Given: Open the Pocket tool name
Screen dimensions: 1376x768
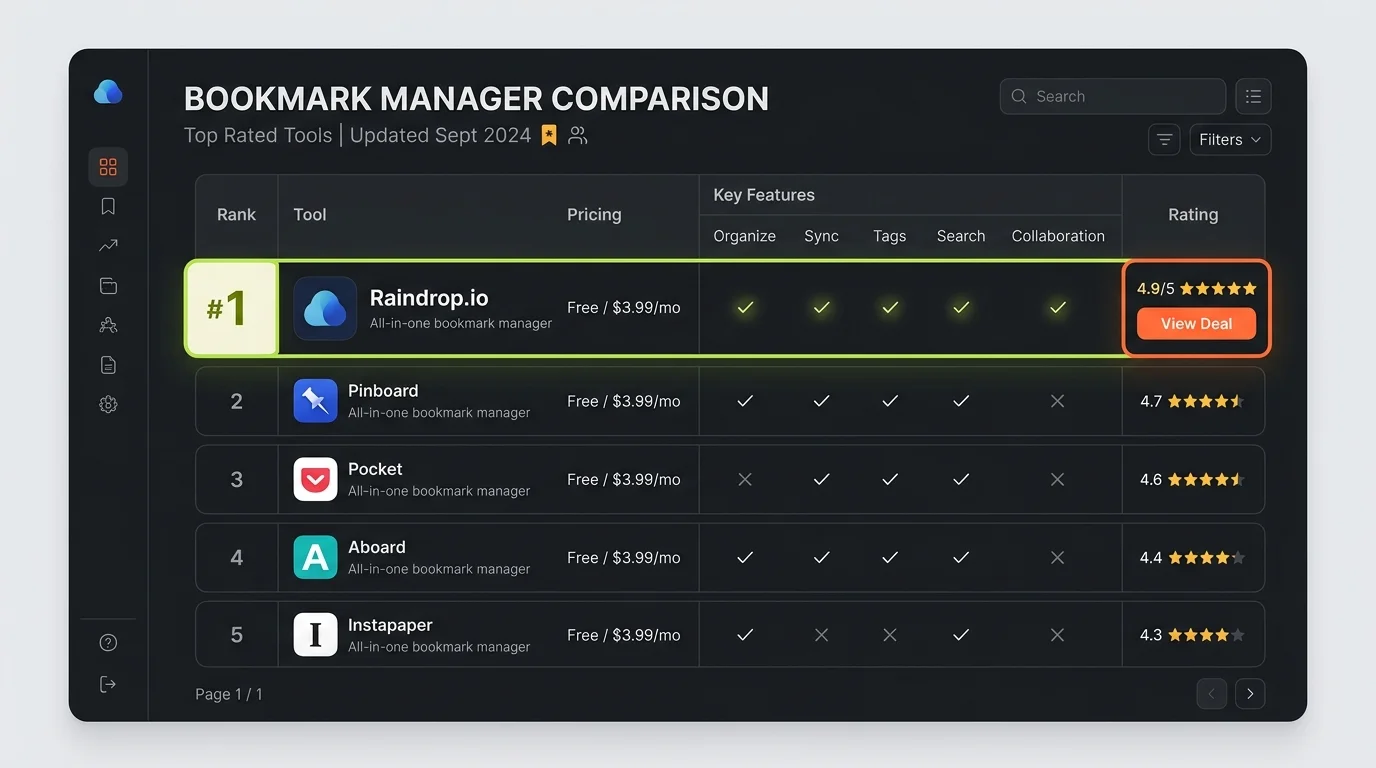Looking at the screenshot, I should 375,469.
